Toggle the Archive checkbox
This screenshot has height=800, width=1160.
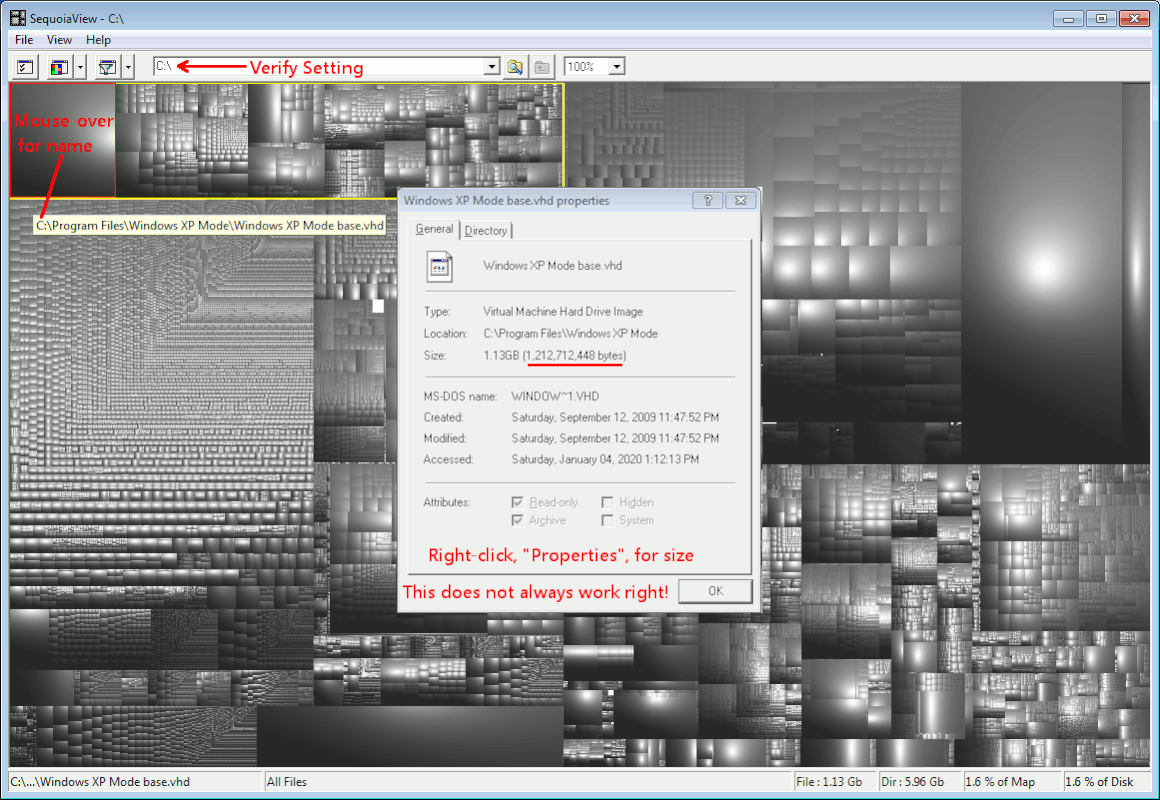[517, 521]
